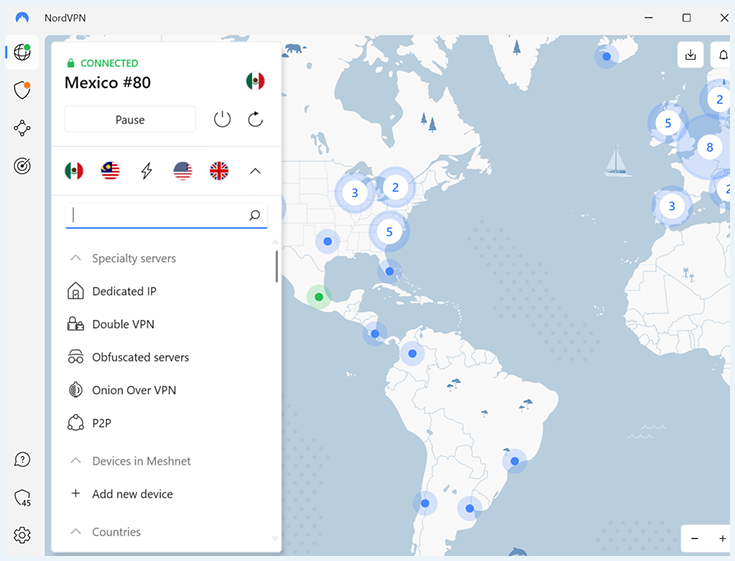Open the shield with 45 badge icon
The height and width of the screenshot is (561, 735).
pos(22,498)
